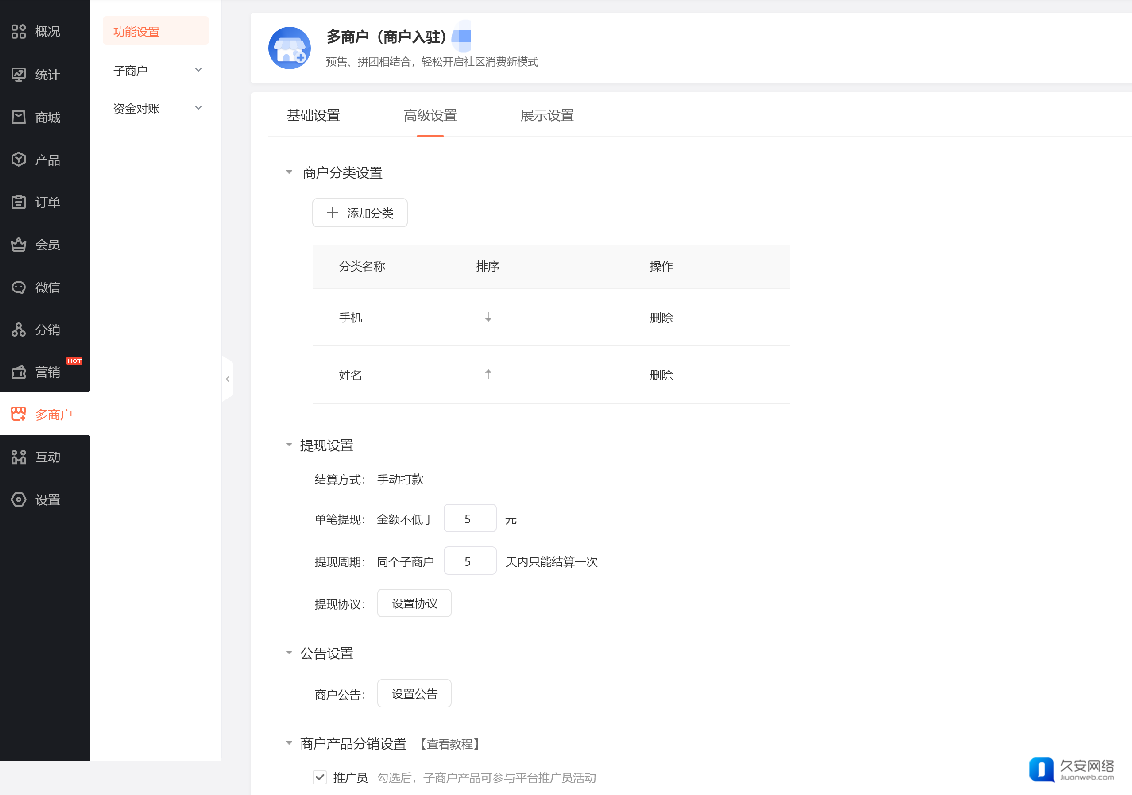Click the HOT badge on 营销

tap(74, 360)
